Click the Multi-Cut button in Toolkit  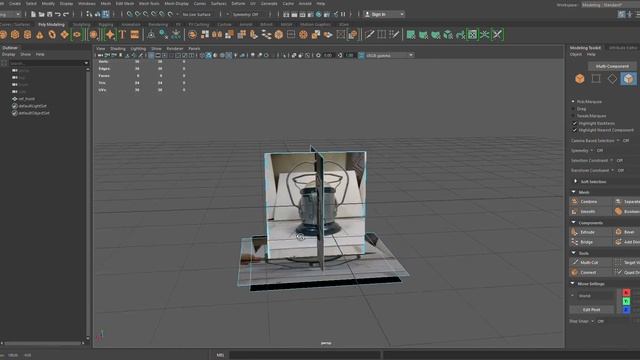pyautogui.click(x=591, y=262)
